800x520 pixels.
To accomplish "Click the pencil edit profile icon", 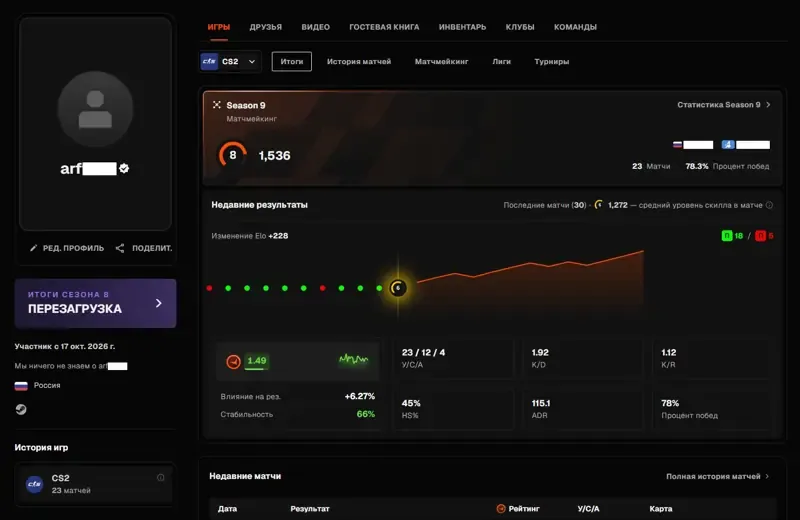I will point(33,248).
